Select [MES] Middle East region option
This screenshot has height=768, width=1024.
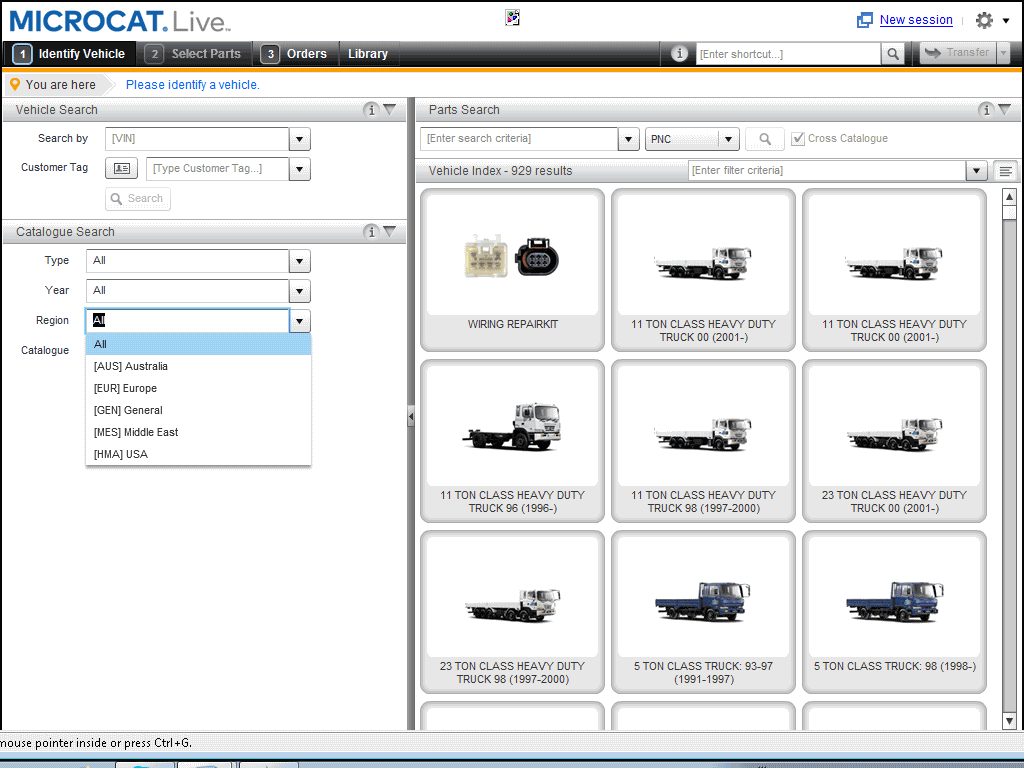tap(198, 432)
